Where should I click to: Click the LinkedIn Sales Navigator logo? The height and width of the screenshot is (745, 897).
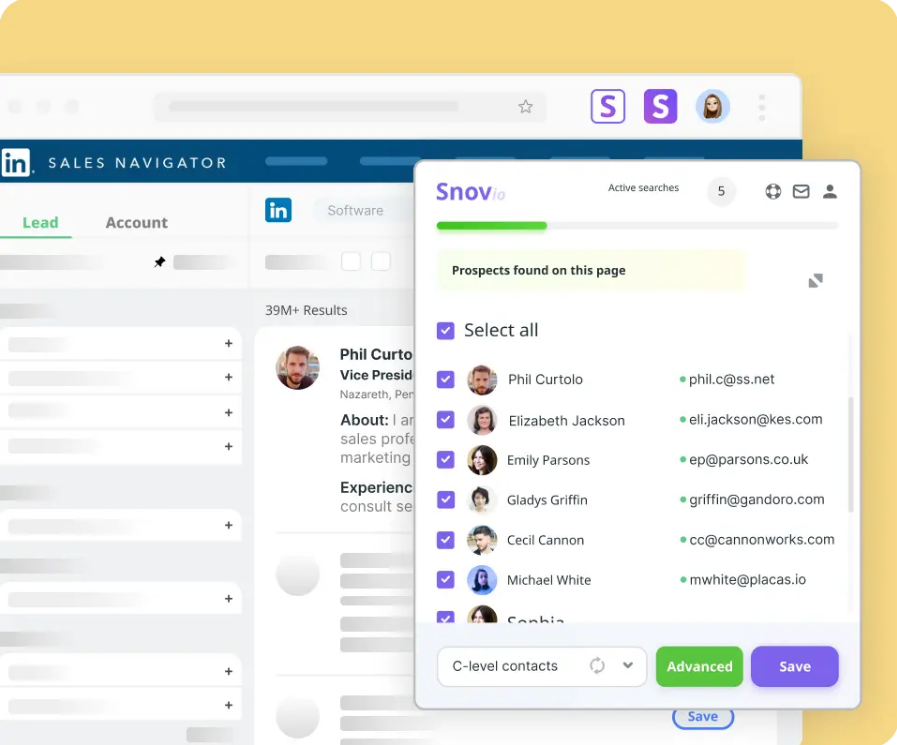coord(15,163)
